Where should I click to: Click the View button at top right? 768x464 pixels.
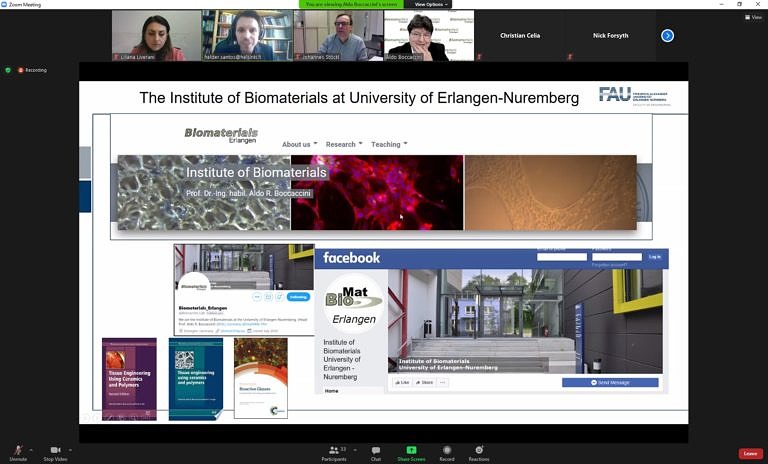(753, 17)
